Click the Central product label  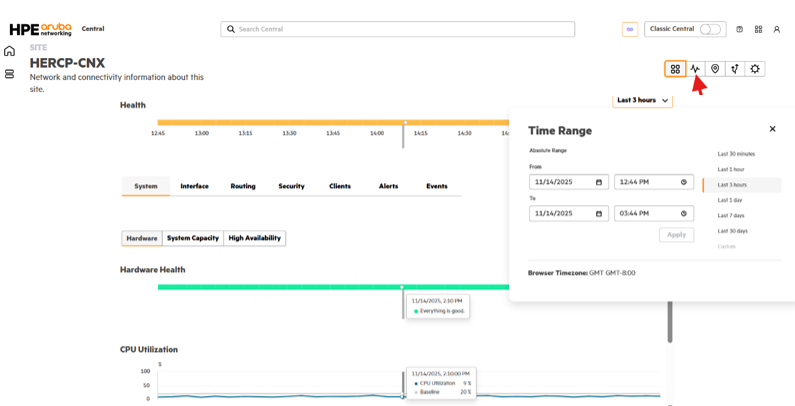93,29
